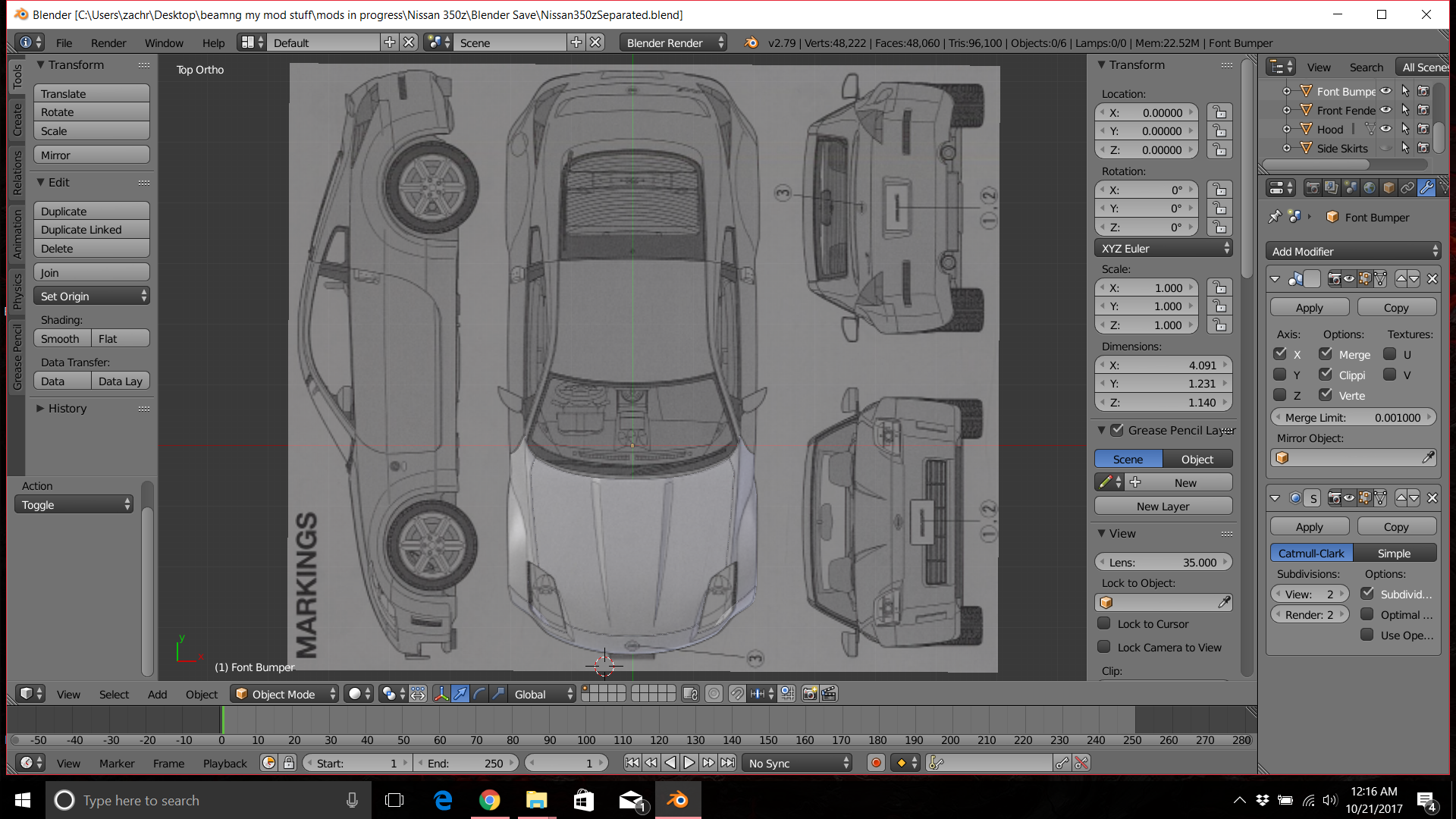Select the Modifiers wrench tab
The width and height of the screenshot is (1456, 819).
(x=1426, y=187)
